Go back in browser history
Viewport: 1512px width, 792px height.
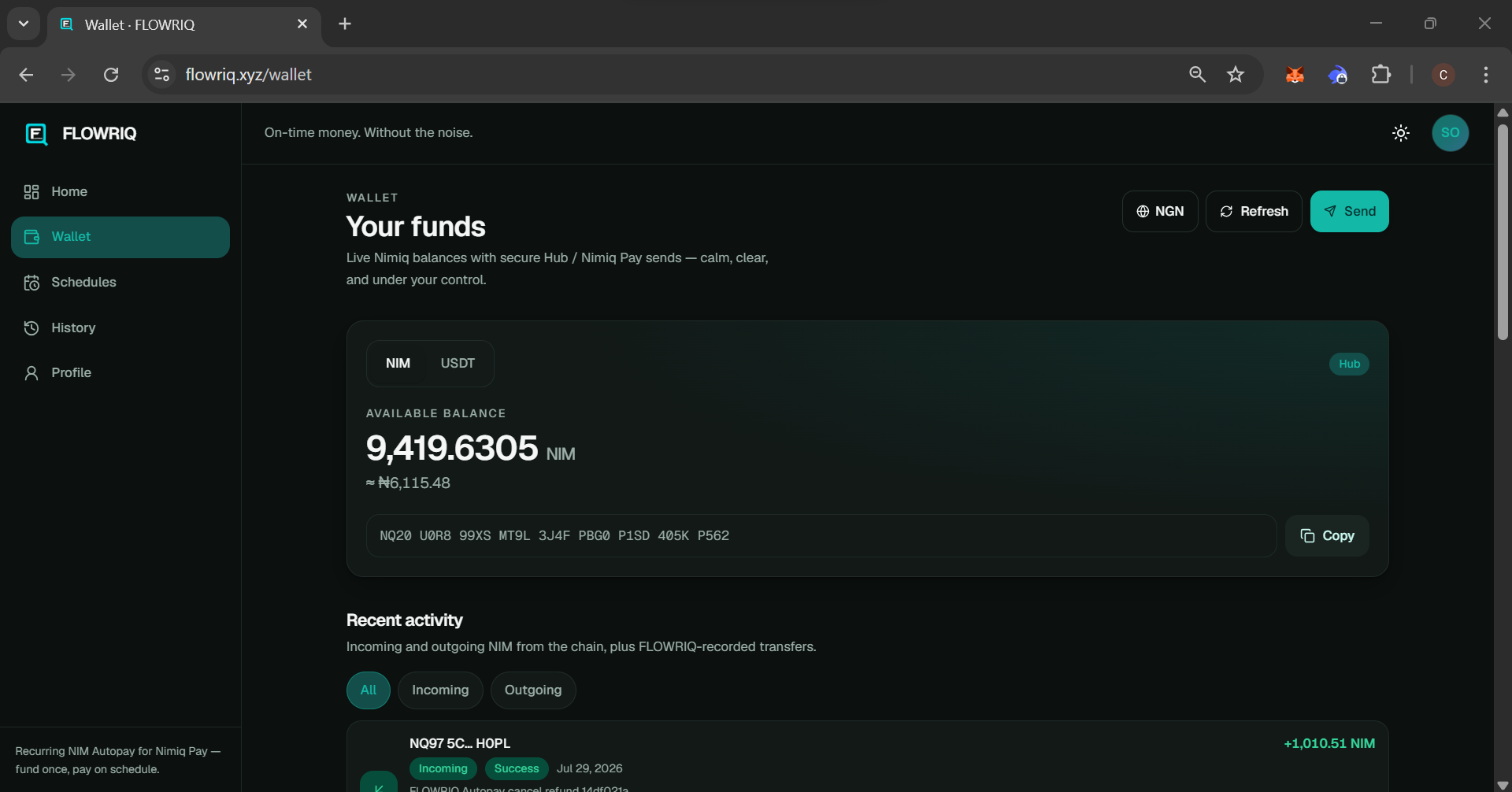click(x=26, y=75)
